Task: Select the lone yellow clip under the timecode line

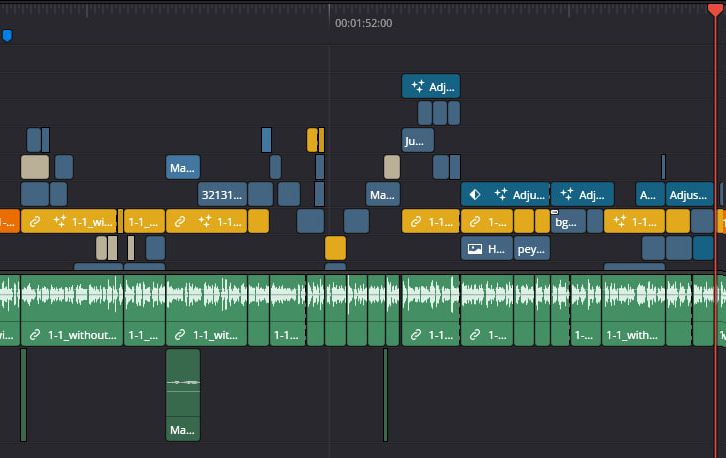Action: [x=335, y=248]
